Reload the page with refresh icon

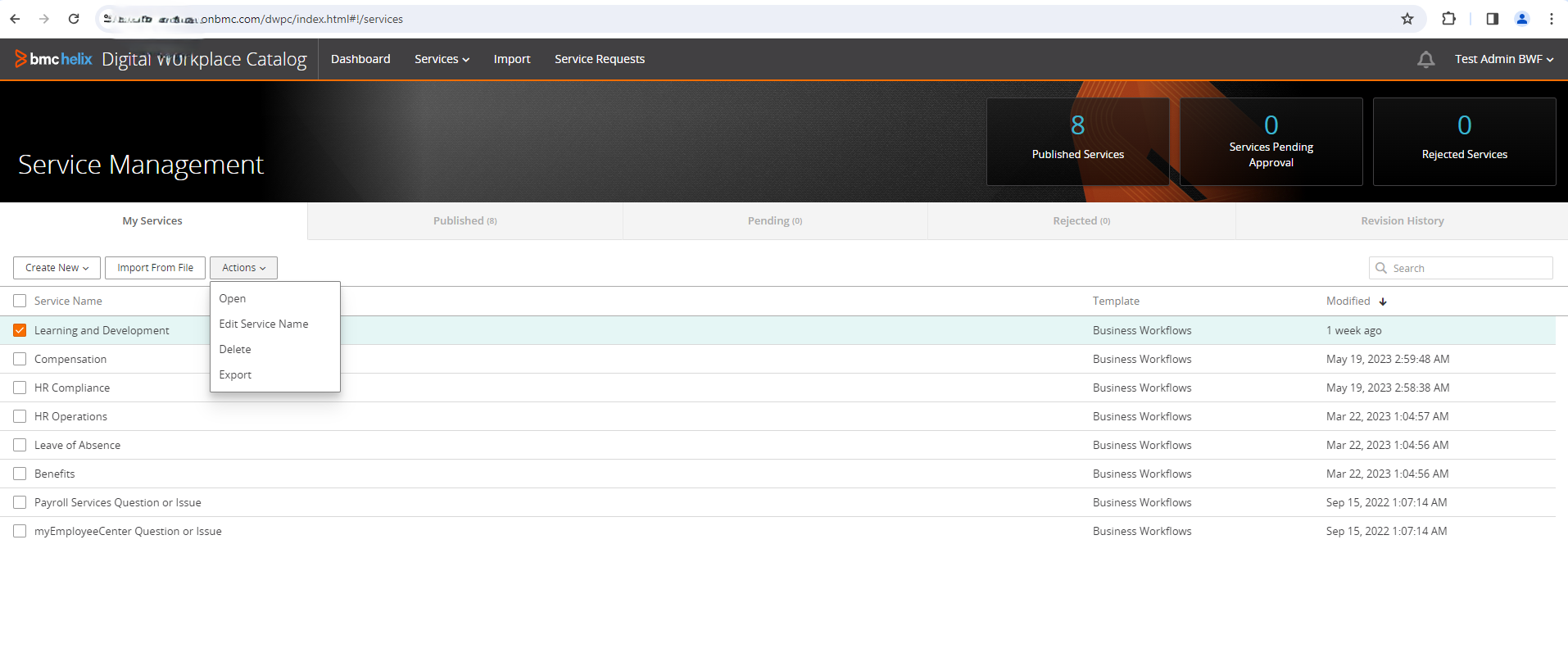point(74,19)
